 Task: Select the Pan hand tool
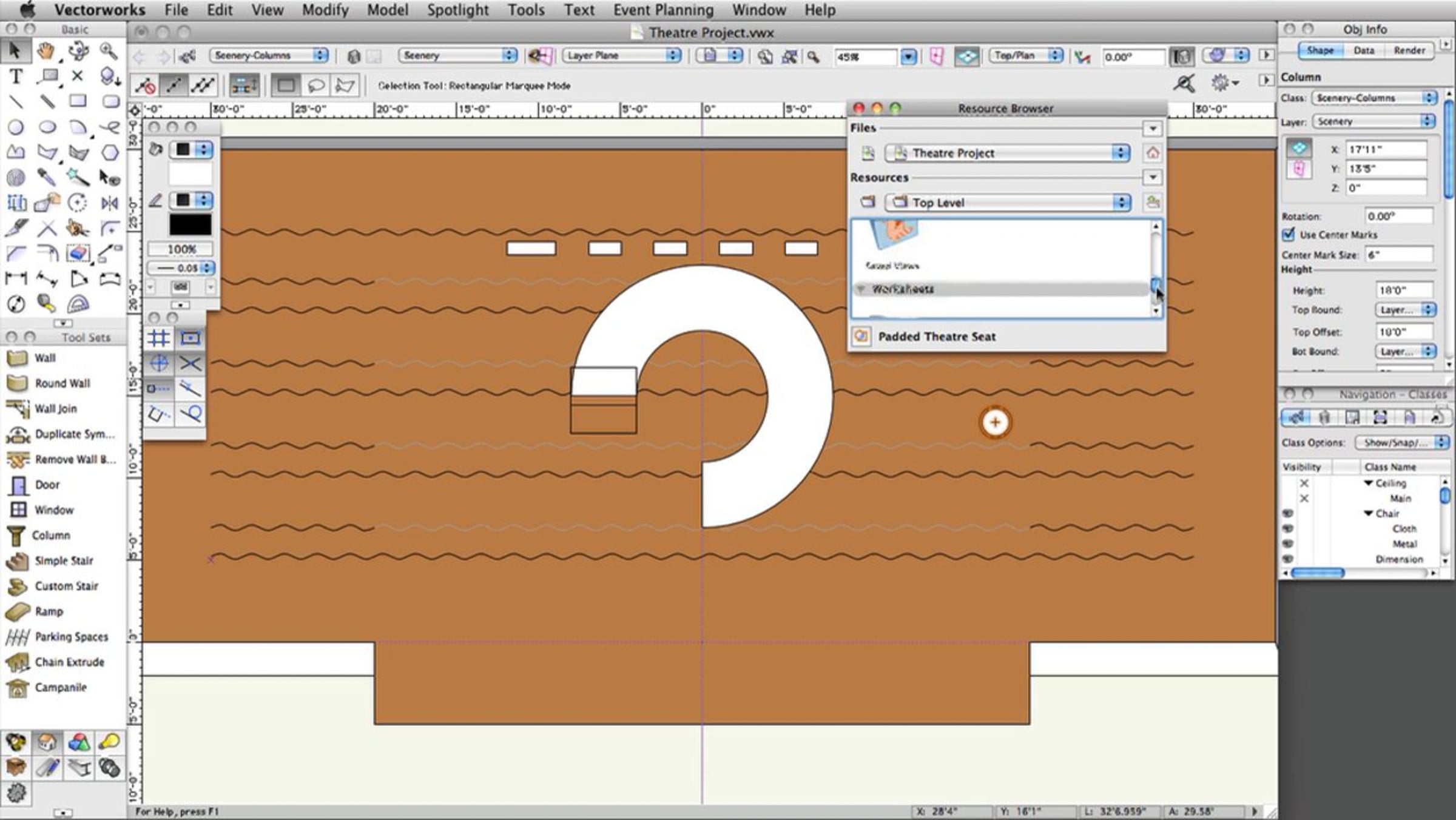pyautogui.click(x=46, y=51)
